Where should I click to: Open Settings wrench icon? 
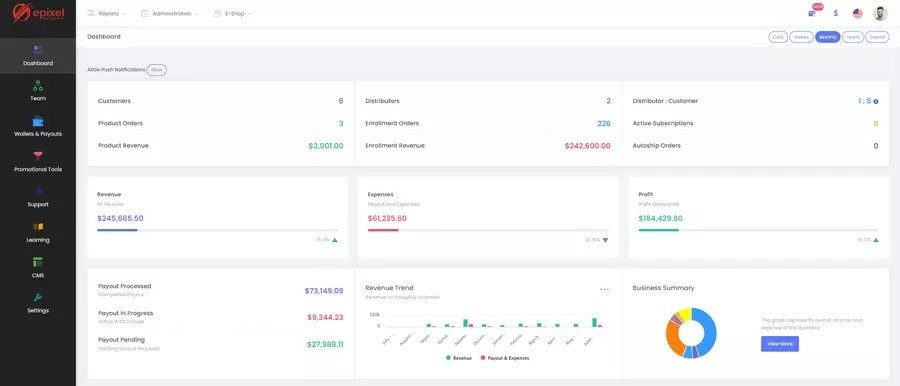click(38, 298)
